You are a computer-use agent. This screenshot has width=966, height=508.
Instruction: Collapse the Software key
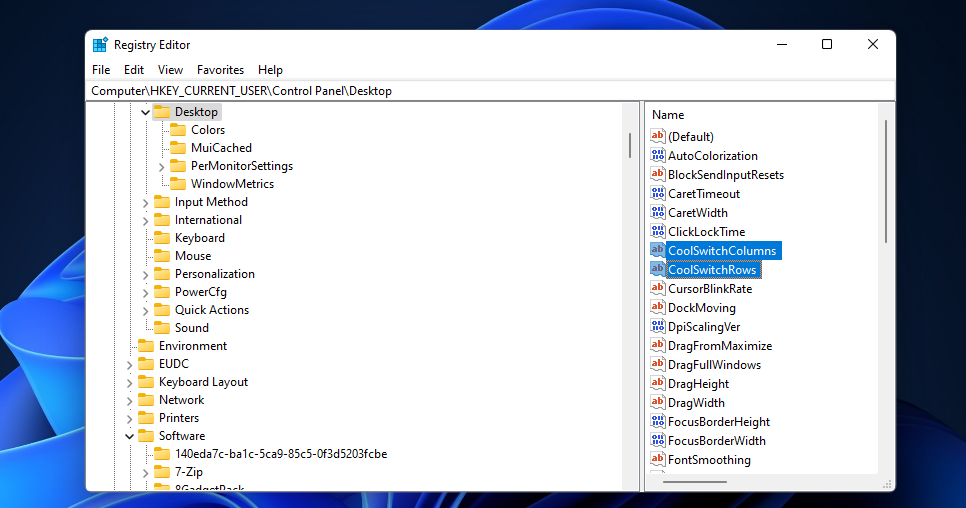tap(129, 436)
